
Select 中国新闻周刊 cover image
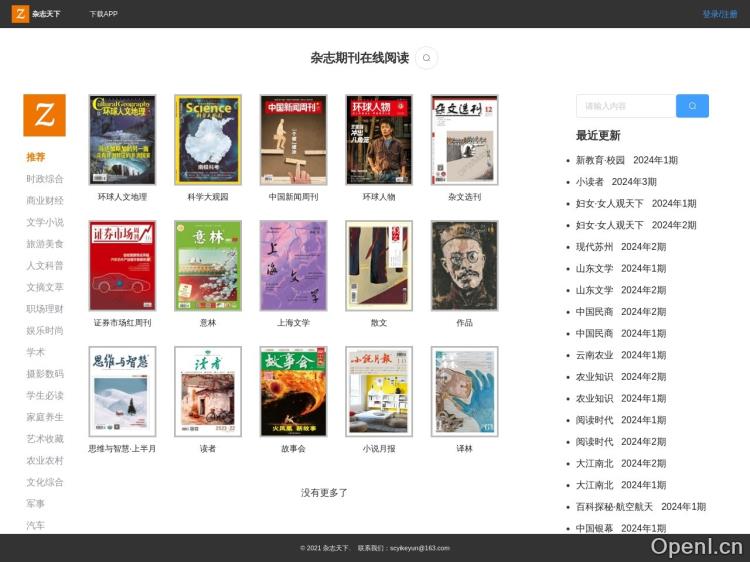[x=293, y=140]
